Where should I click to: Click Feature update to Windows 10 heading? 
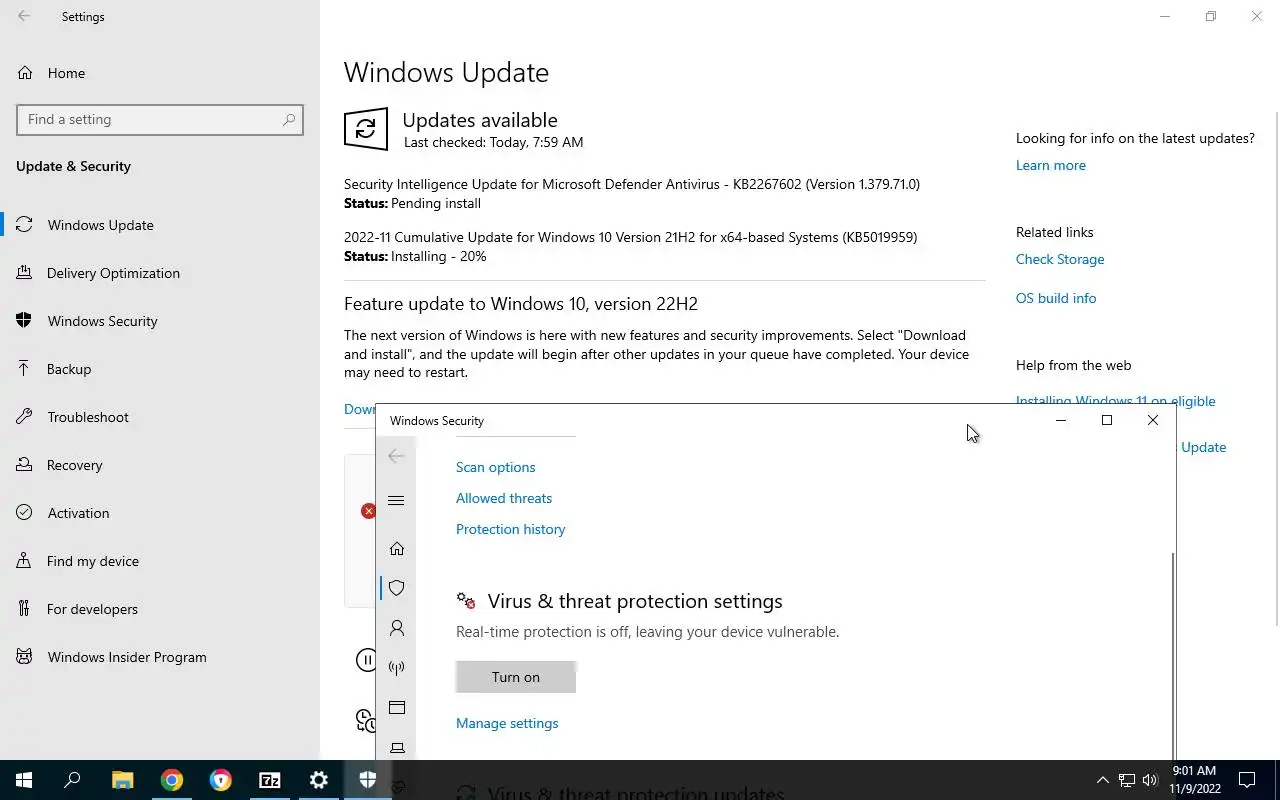click(521, 304)
